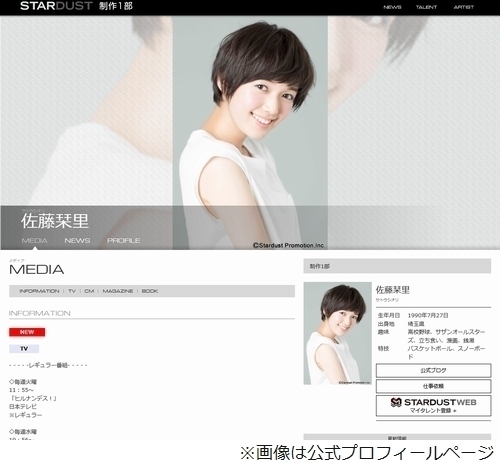This screenshot has height=460, width=500.
Task: Open the 仕事依頼 button
Action: (433, 386)
